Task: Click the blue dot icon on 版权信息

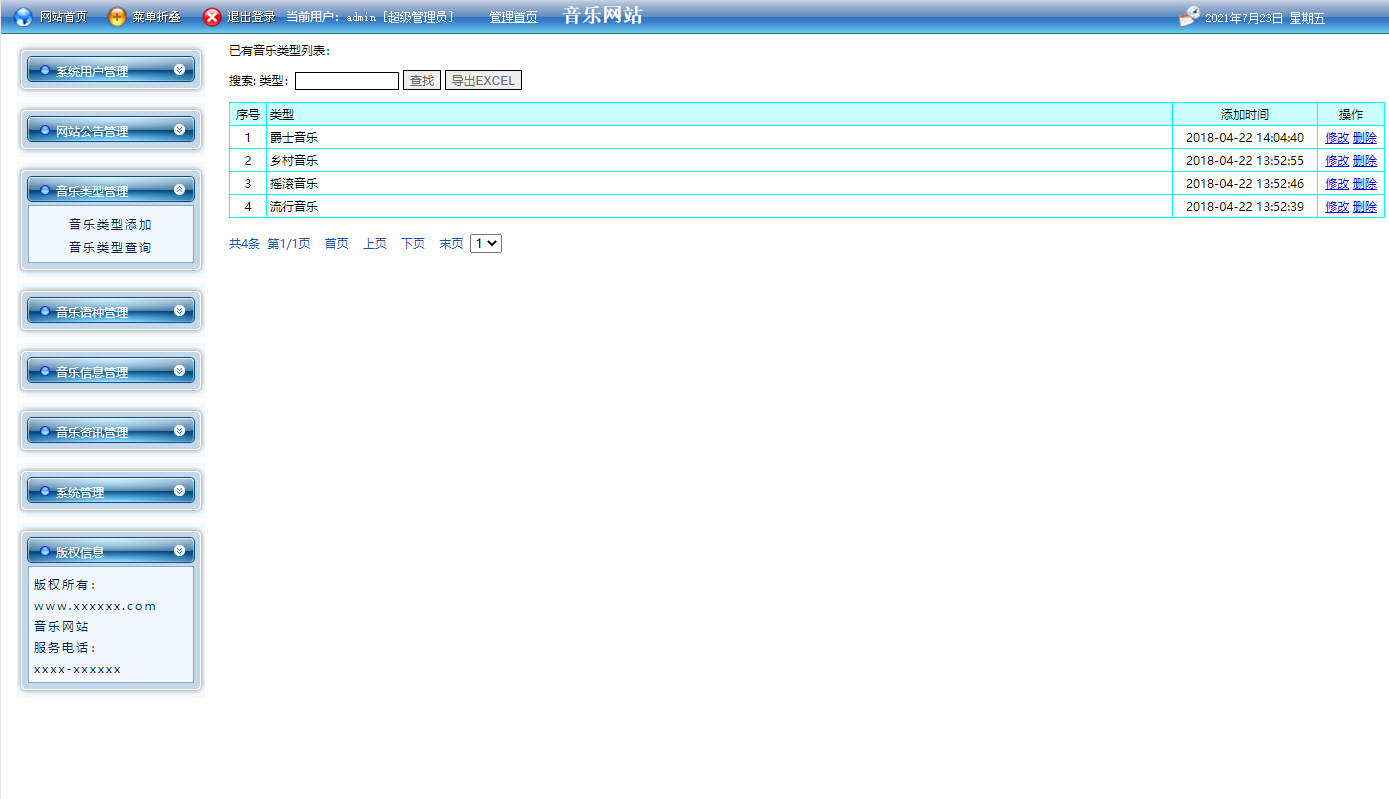Action: (x=45, y=551)
